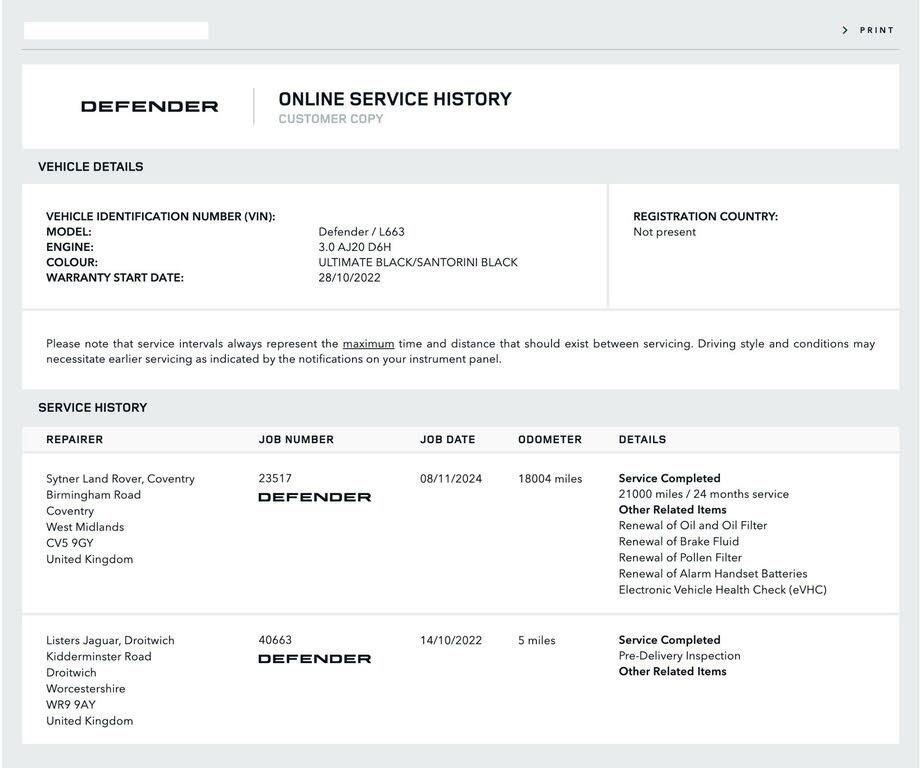This screenshot has width=923, height=768.
Task: Click engine value '3.0 AJ20 D6H'
Action: (x=355, y=247)
